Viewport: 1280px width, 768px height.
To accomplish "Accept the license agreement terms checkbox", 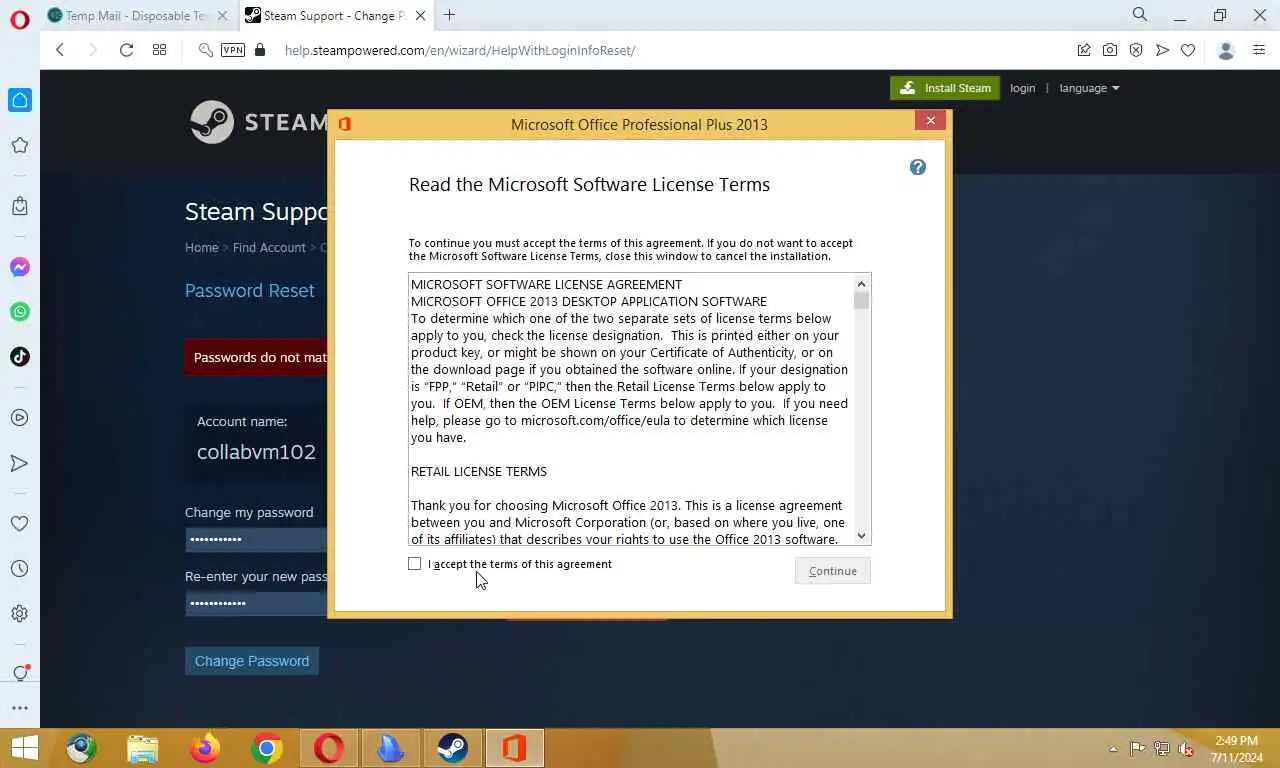I will pos(414,564).
